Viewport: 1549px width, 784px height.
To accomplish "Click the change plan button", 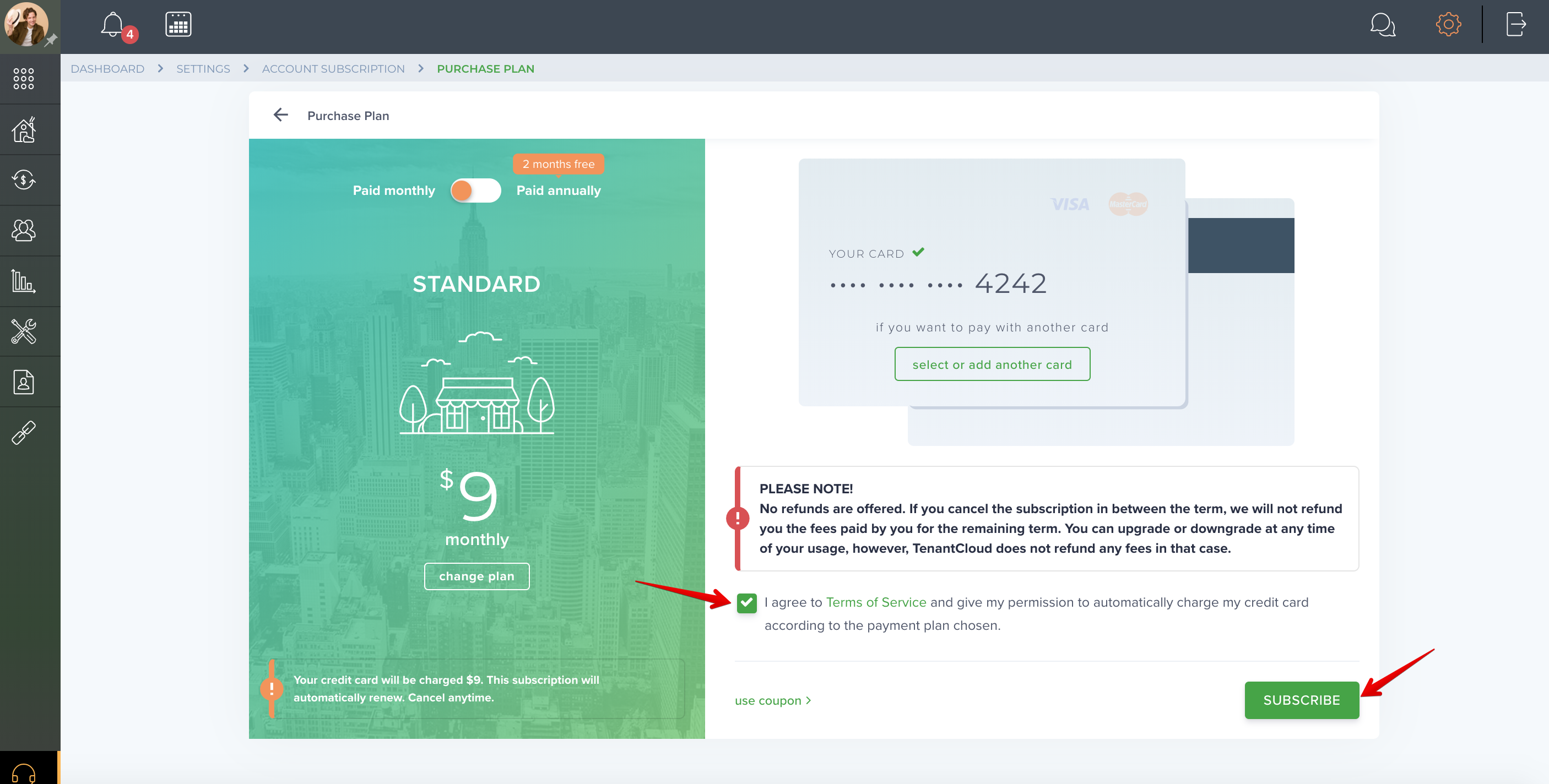I will [476, 576].
